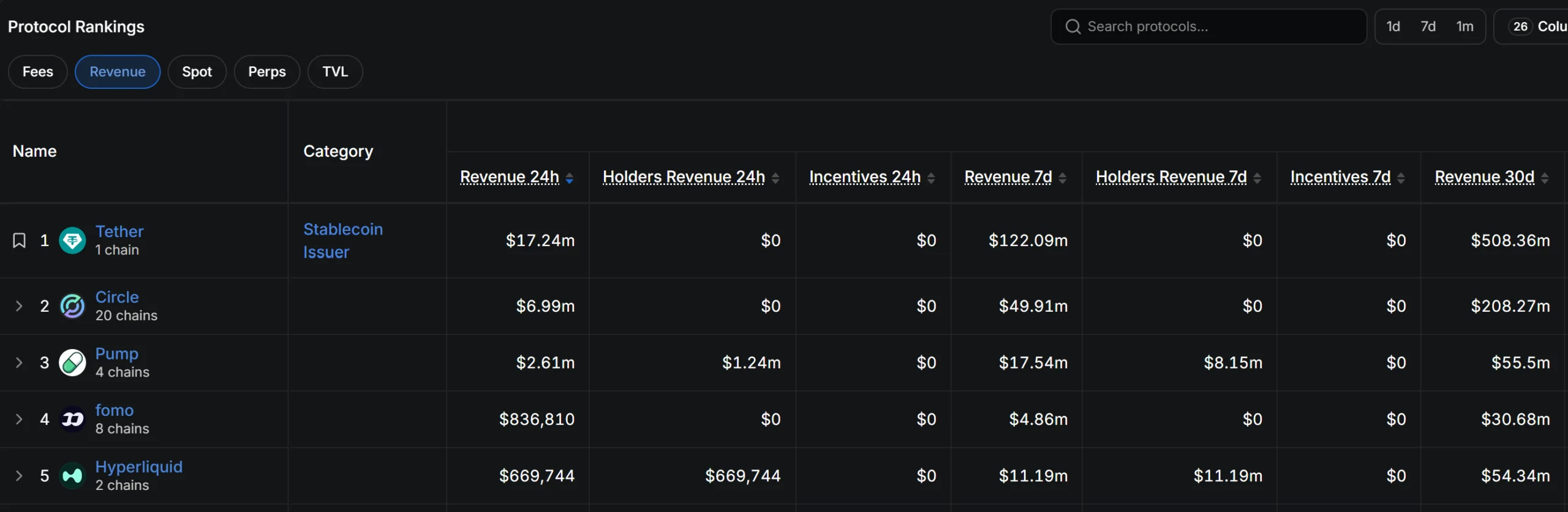Click the Circle logo icon
1568x512 pixels.
72,306
